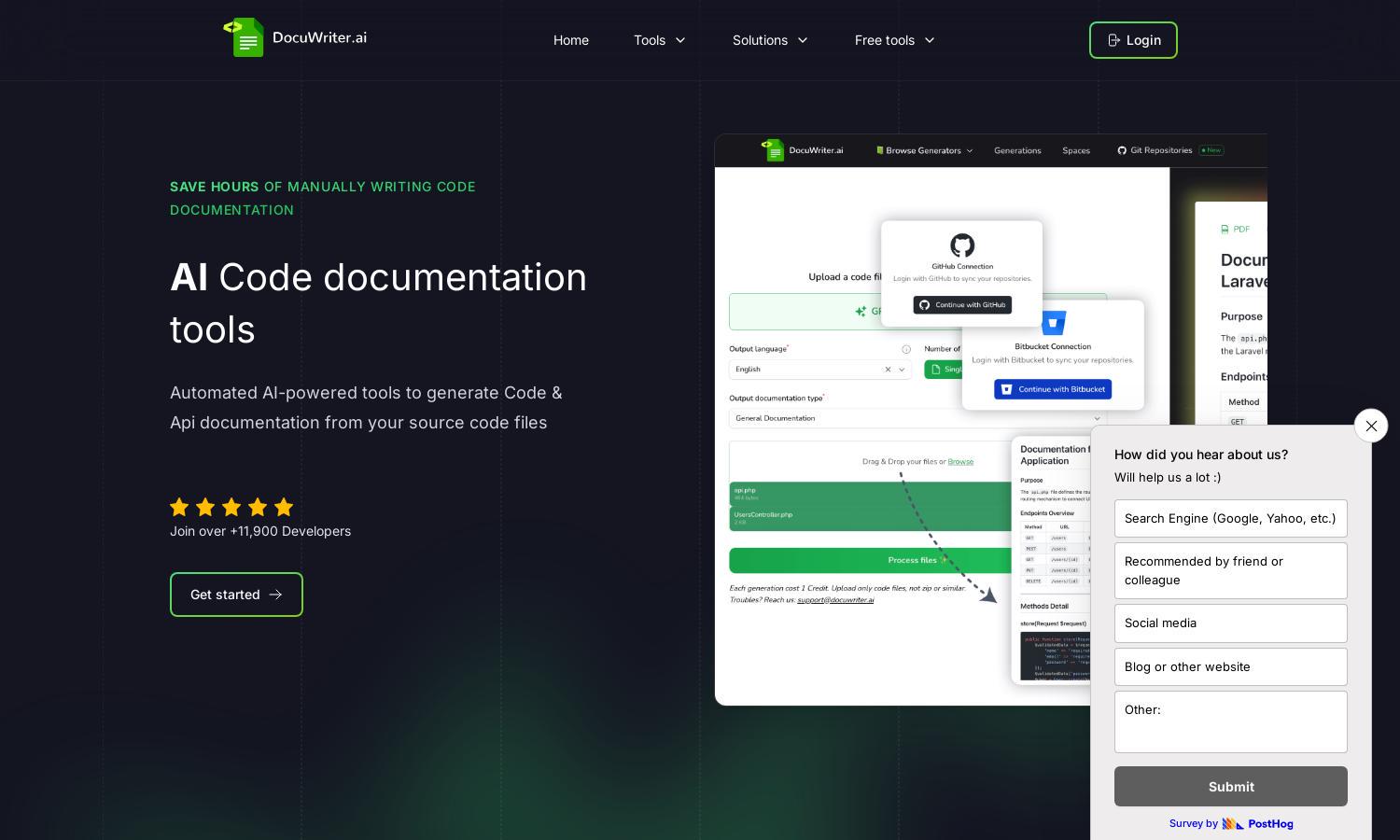This screenshot has width=1400, height=840.
Task: Click the Browse link in preview
Action: click(960, 461)
